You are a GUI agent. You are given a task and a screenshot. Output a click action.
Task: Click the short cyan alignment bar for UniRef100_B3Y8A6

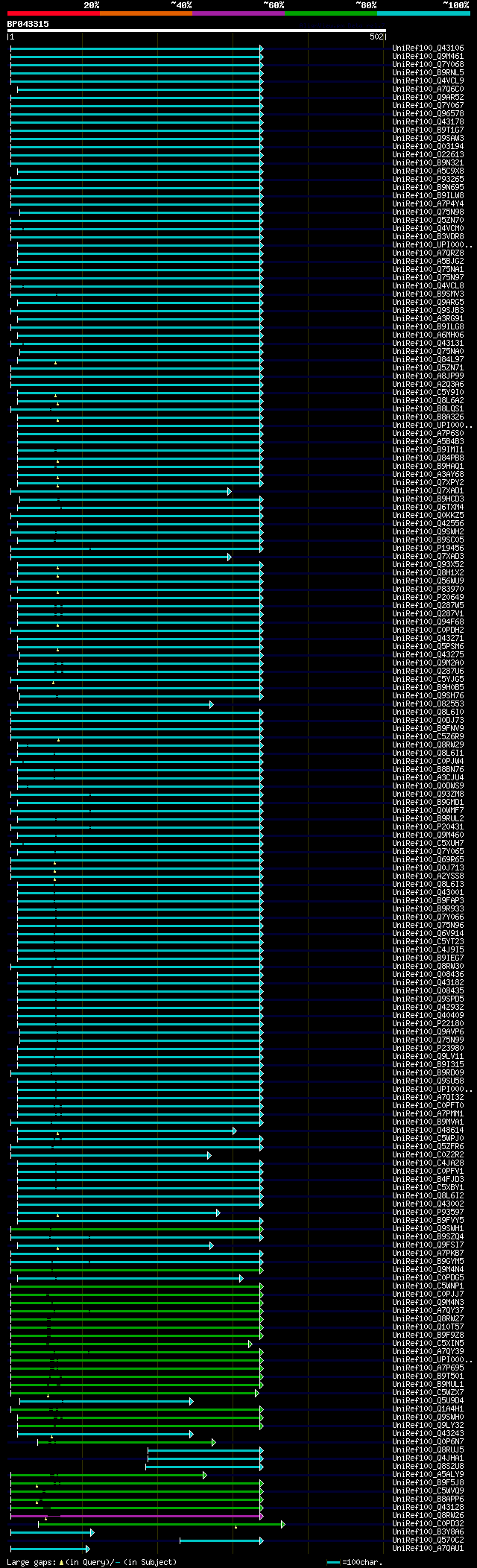coord(52,1532)
